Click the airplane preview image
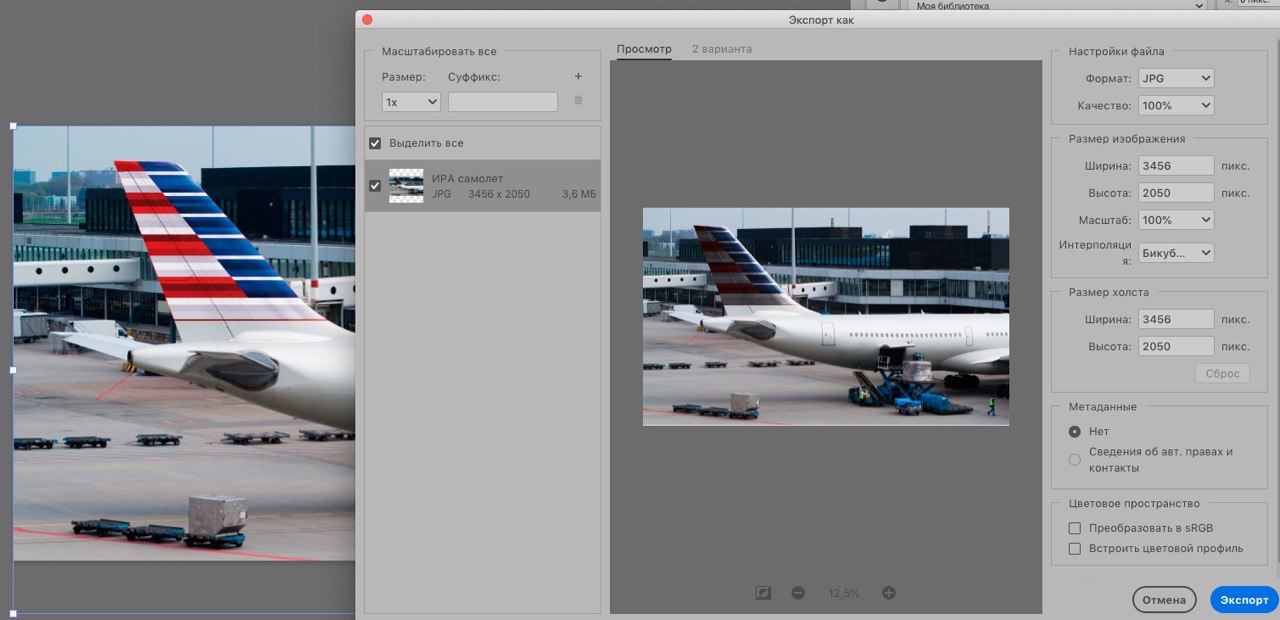This screenshot has width=1280, height=620. pos(826,317)
